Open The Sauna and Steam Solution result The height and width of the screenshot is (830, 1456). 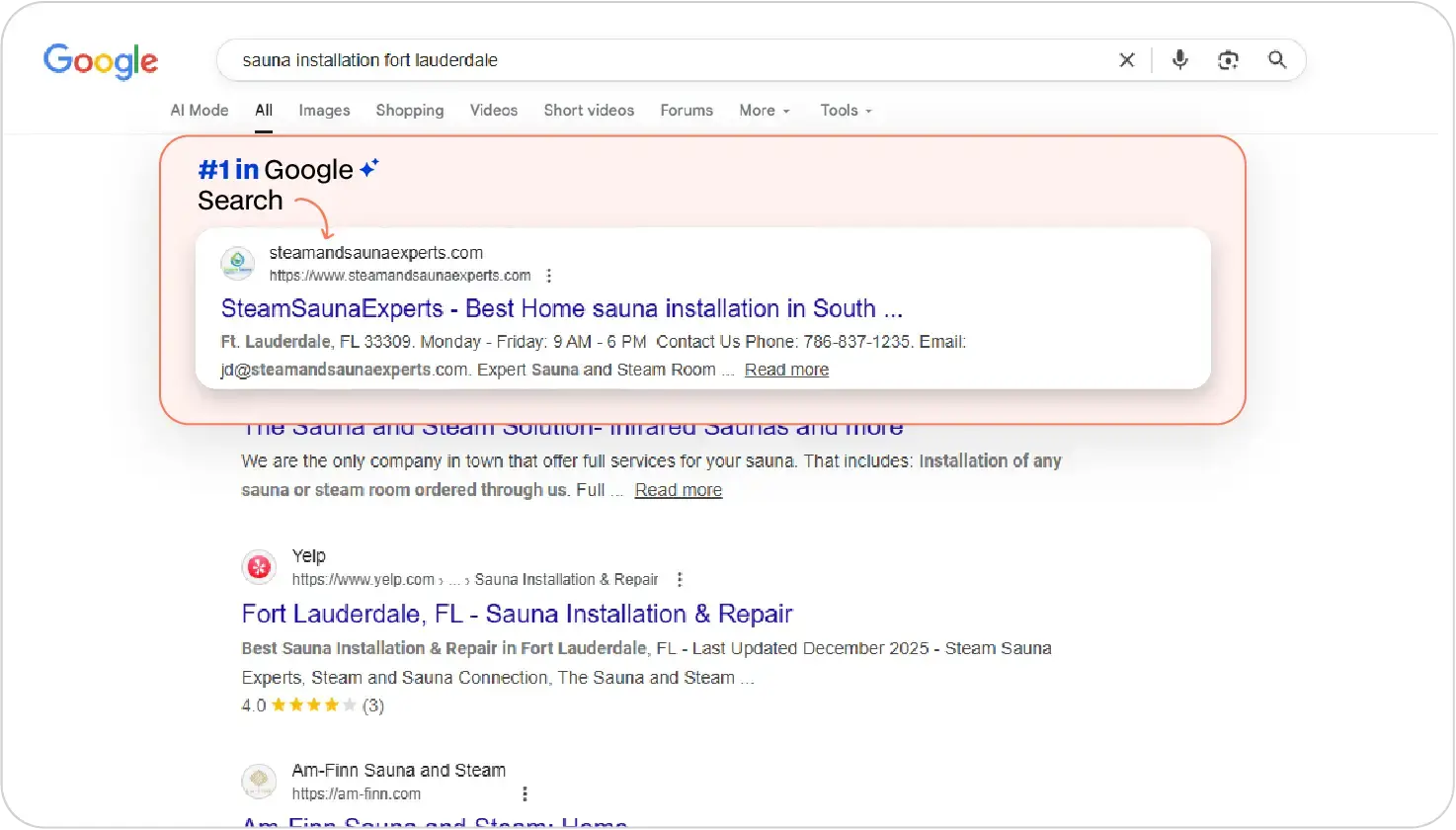point(573,426)
